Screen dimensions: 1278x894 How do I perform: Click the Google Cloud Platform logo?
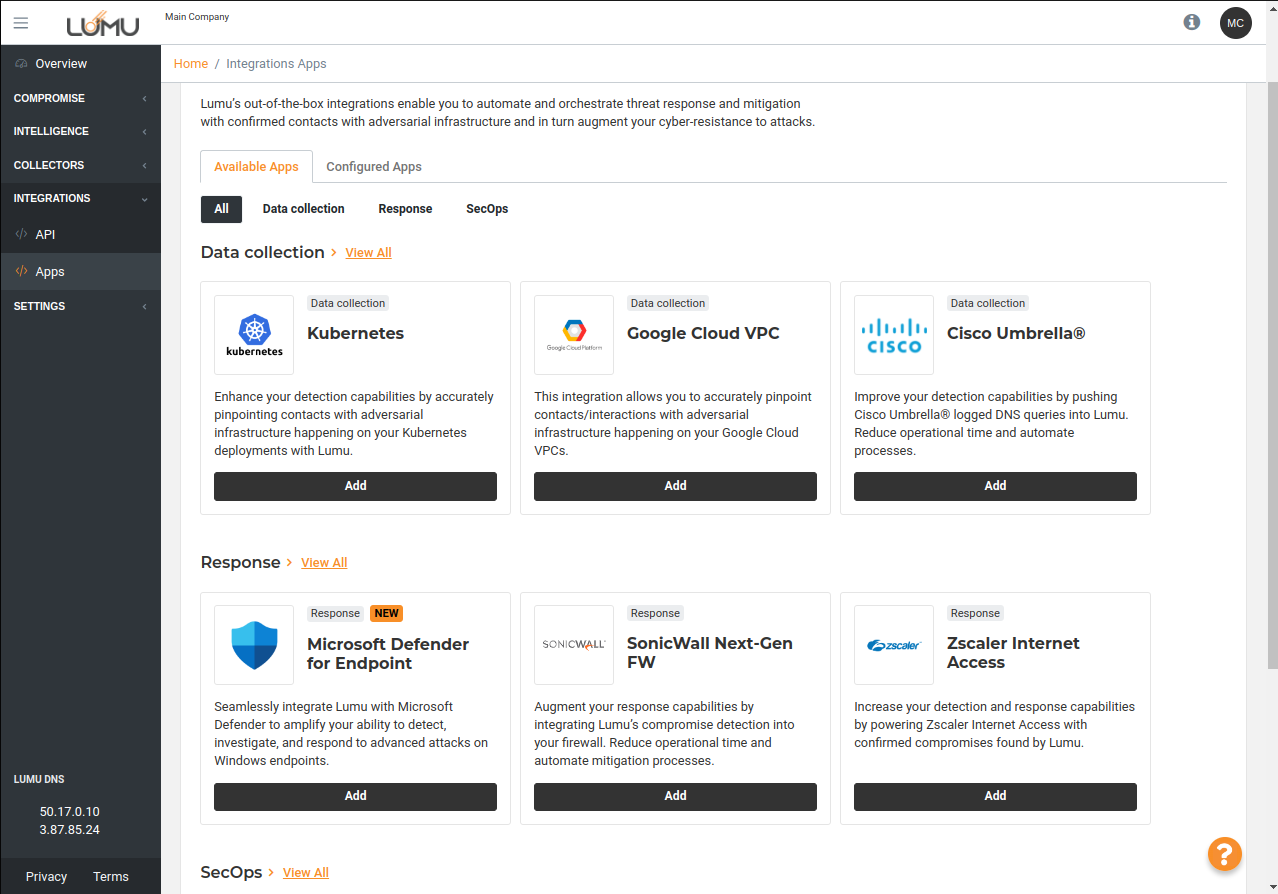[x=574, y=335]
